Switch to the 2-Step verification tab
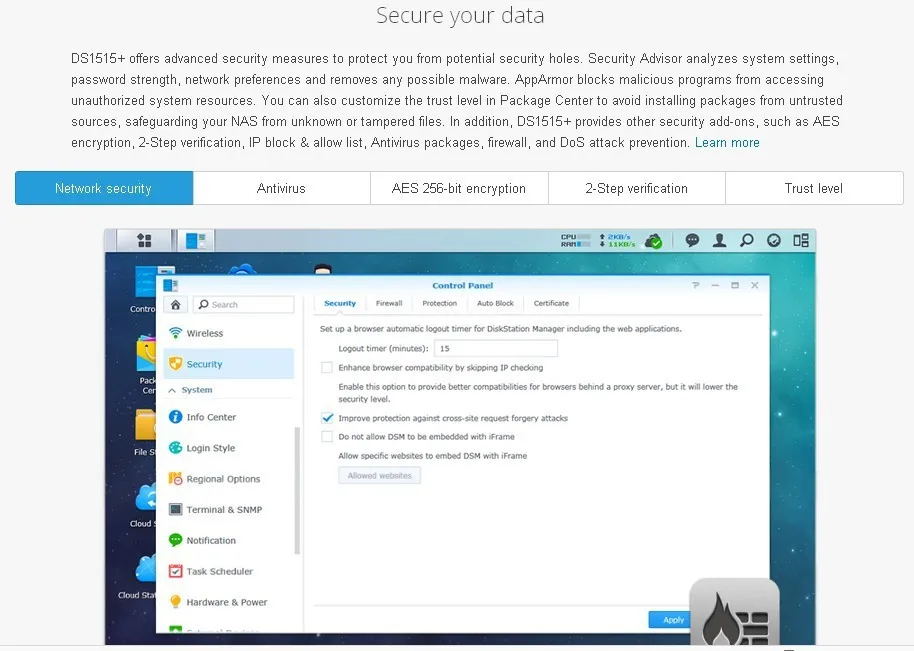The width and height of the screenshot is (914, 651). [637, 188]
